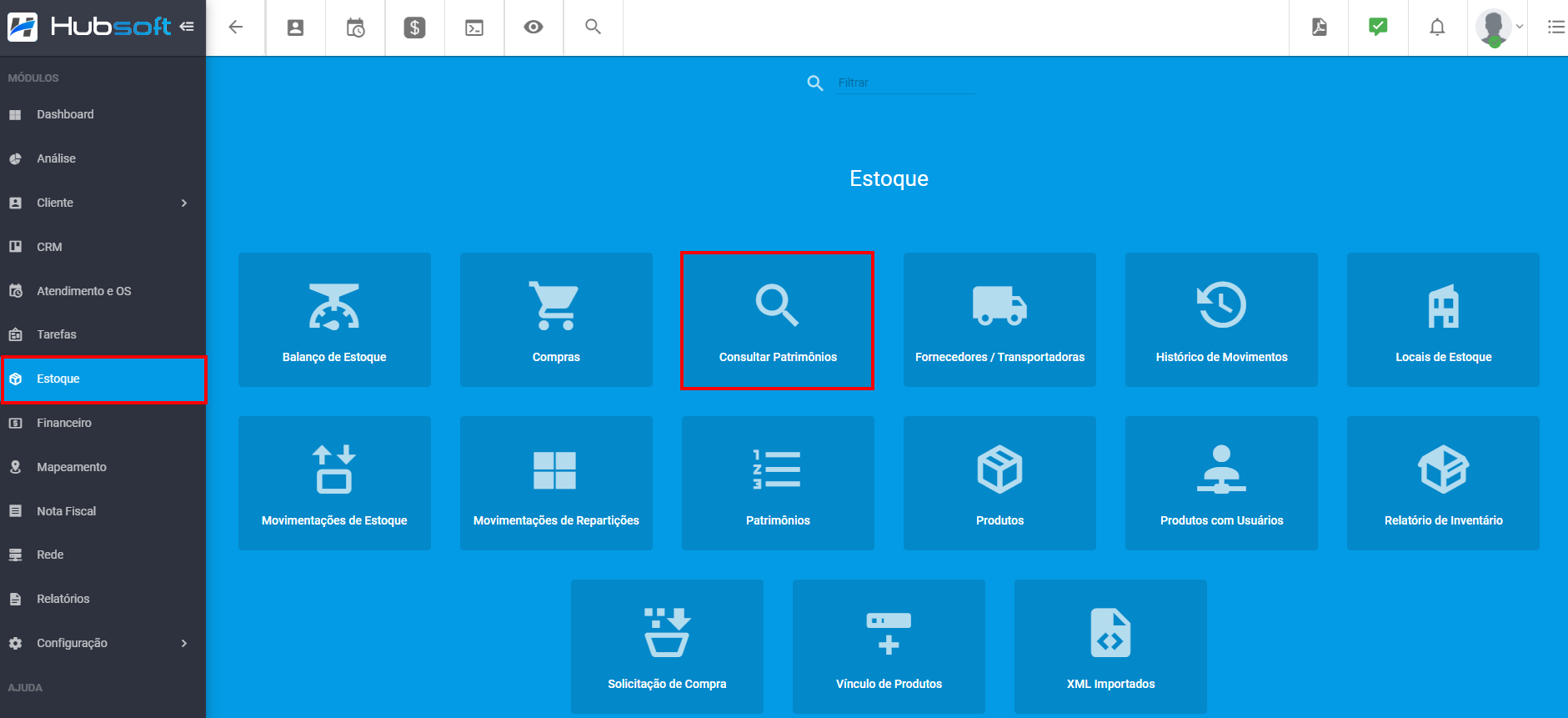Open Relatórios in the sidebar
The width and height of the screenshot is (1568, 718).
coord(103,599)
